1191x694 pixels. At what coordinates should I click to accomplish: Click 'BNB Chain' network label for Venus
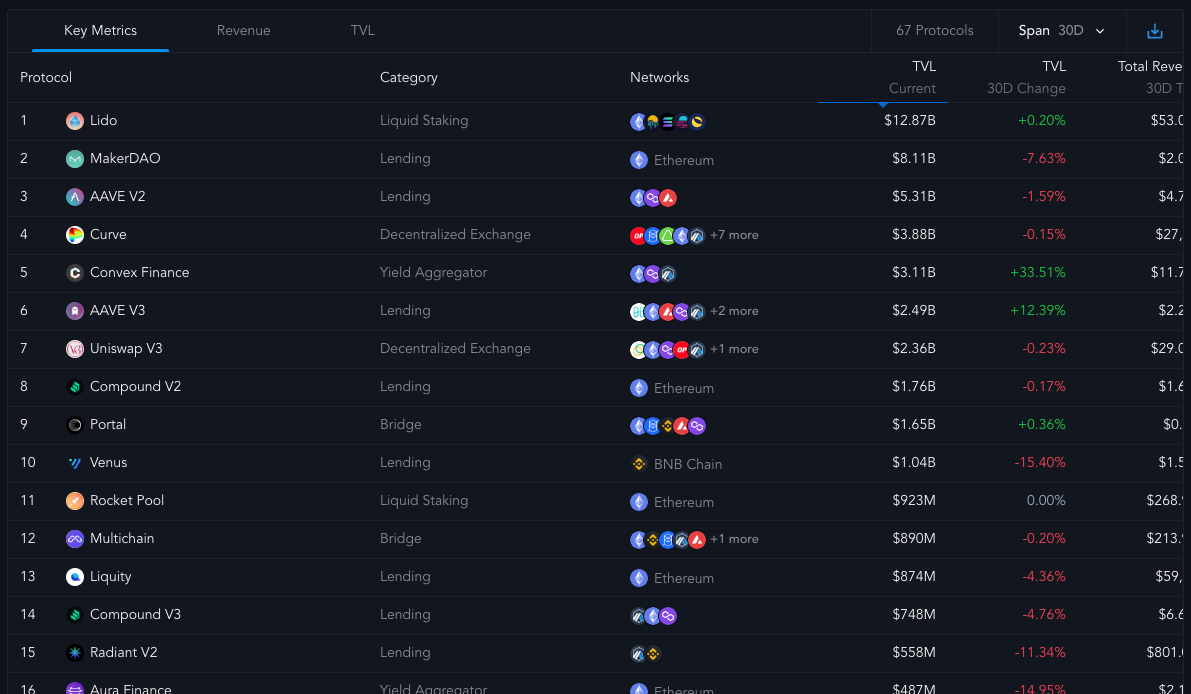tap(688, 464)
